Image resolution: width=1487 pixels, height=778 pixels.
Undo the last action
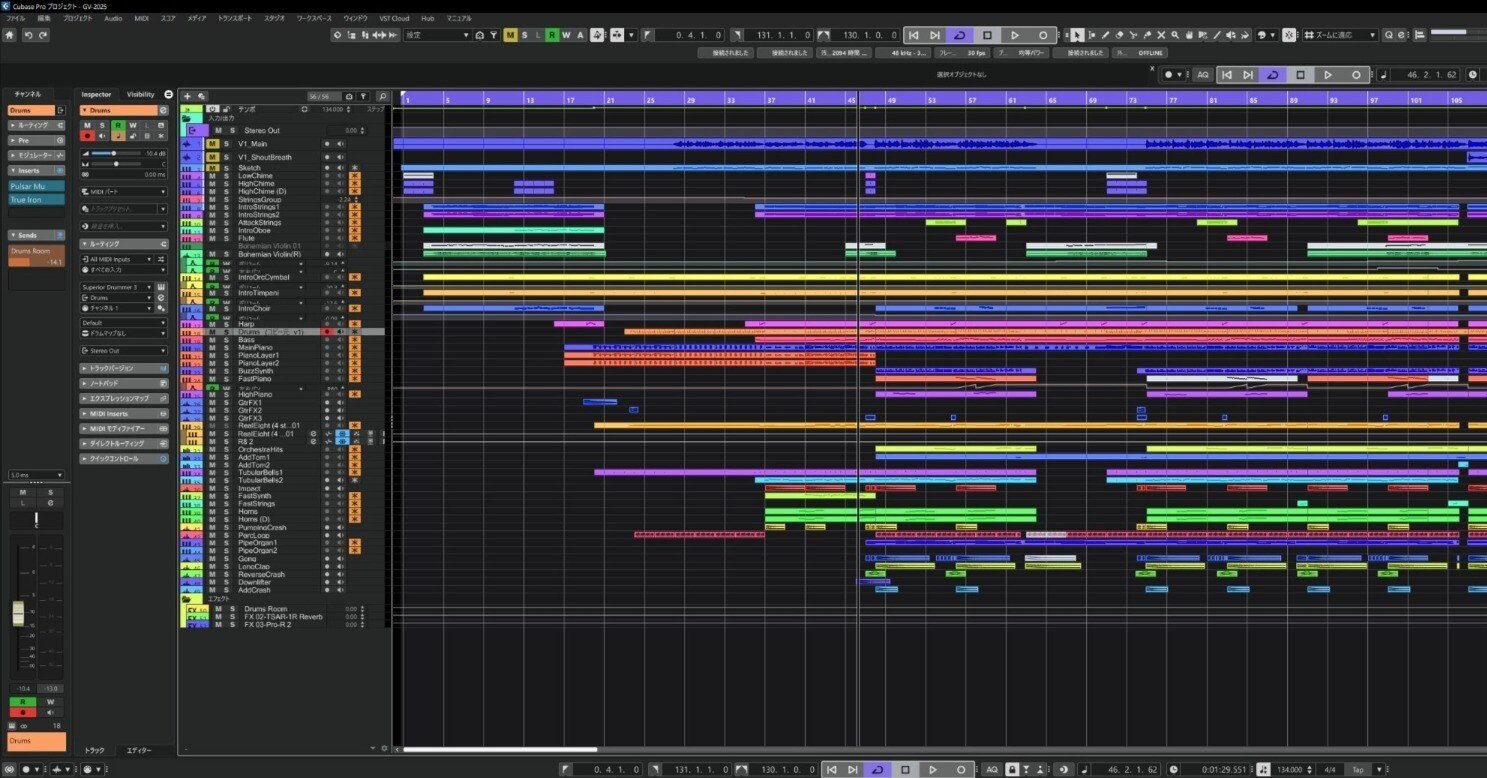click(27, 35)
